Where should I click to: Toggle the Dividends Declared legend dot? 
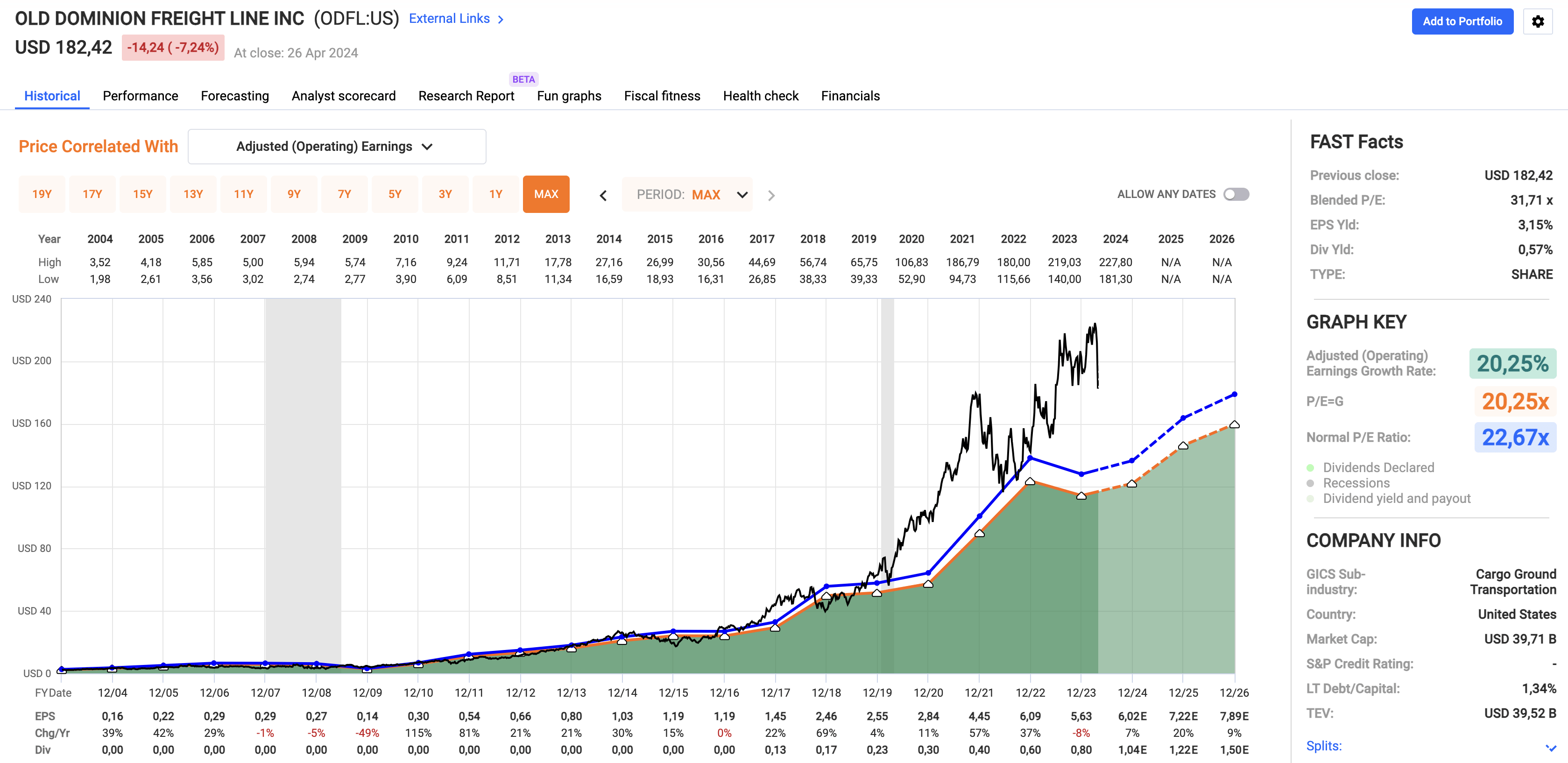click(x=1311, y=468)
